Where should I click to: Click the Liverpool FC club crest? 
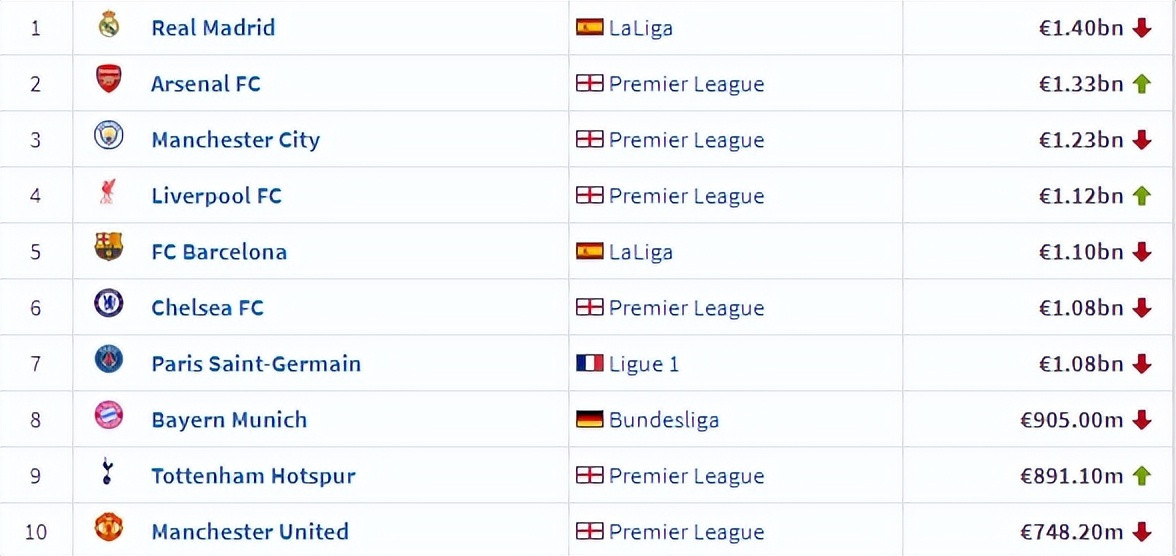107,193
